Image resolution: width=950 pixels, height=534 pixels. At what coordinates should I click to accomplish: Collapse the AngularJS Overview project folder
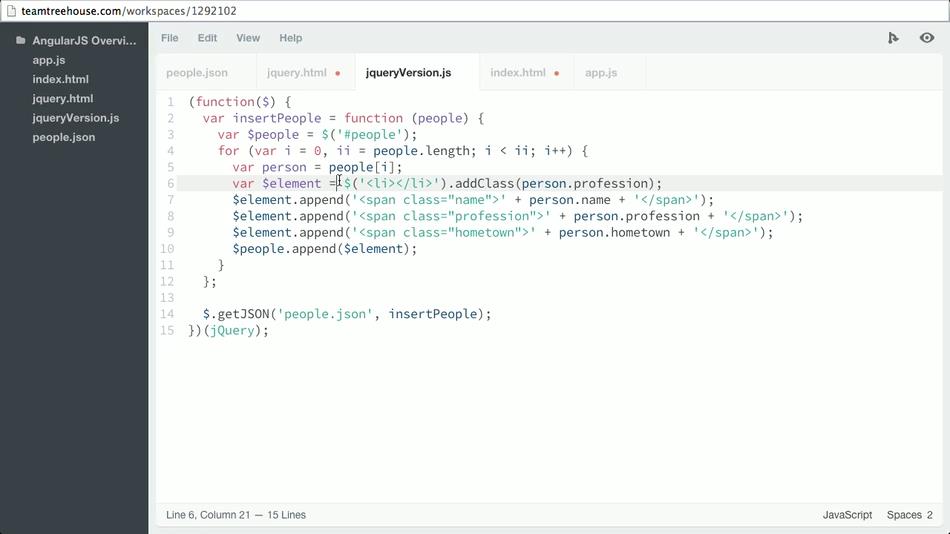[x=84, y=41]
